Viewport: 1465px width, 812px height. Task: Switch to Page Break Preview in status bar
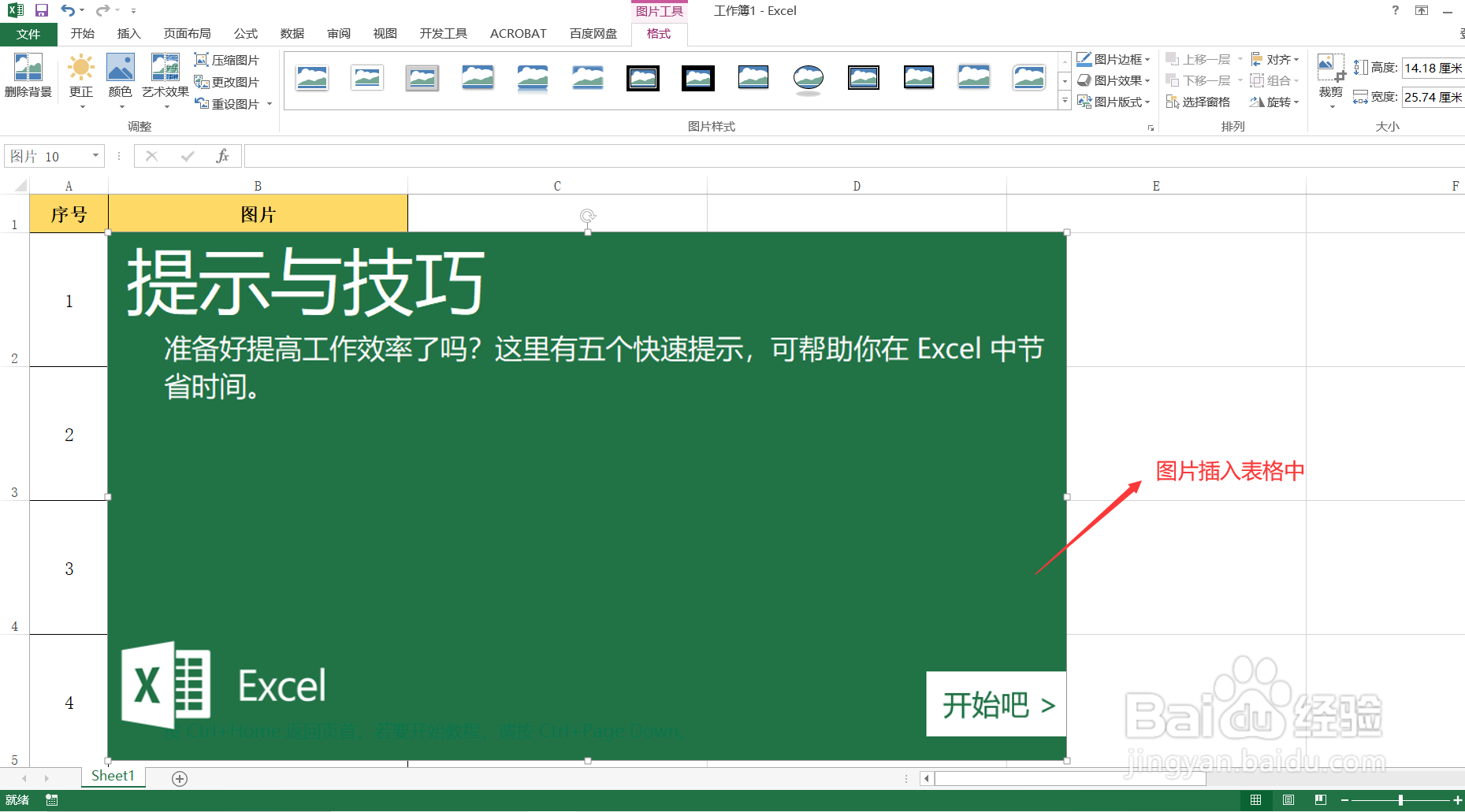point(1321,800)
